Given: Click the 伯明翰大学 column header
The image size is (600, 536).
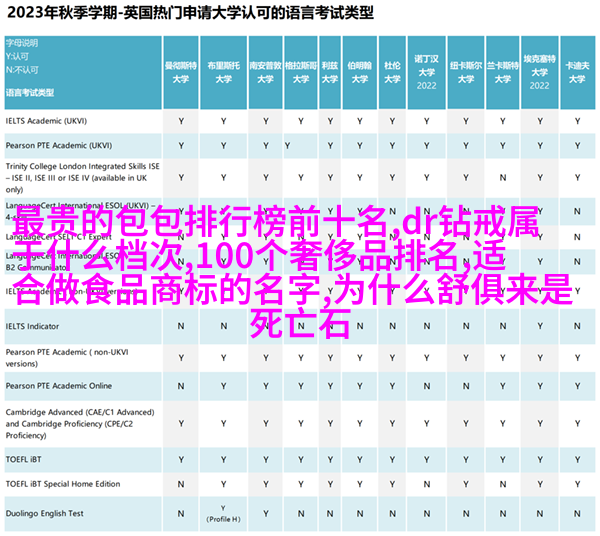Looking at the screenshot, I should coord(360,72).
